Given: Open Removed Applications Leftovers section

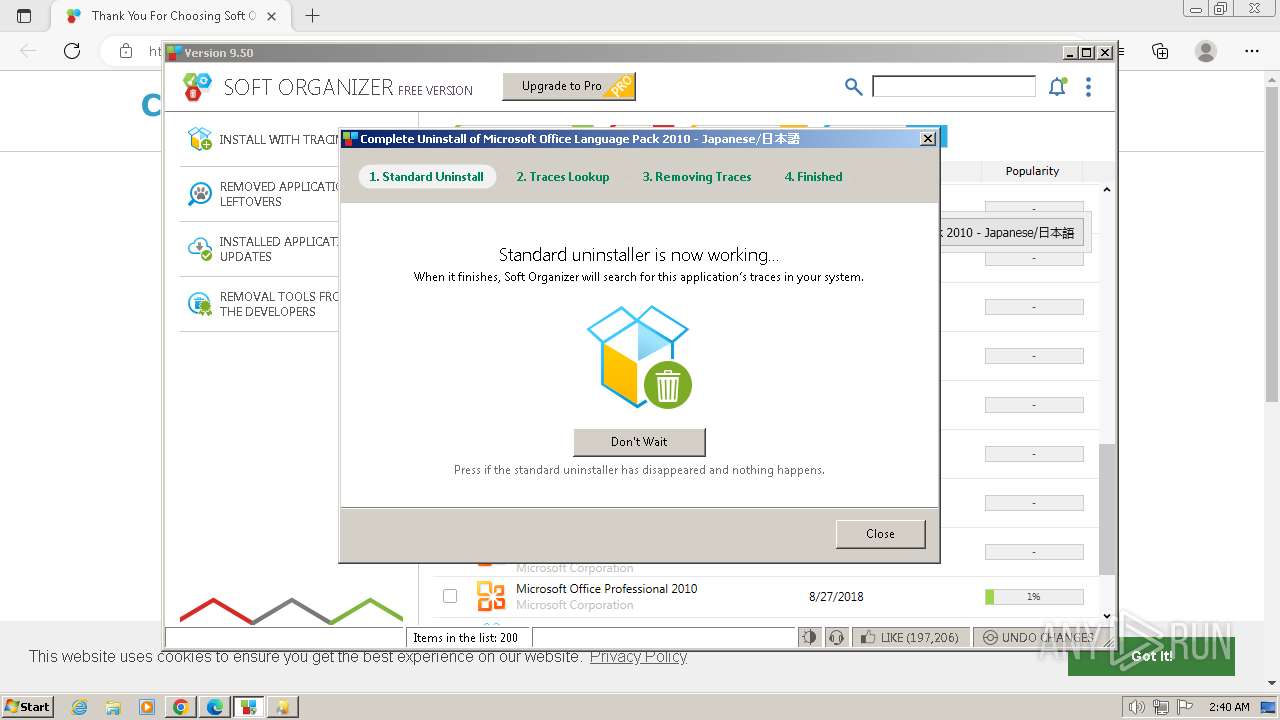Looking at the screenshot, I should [x=260, y=194].
